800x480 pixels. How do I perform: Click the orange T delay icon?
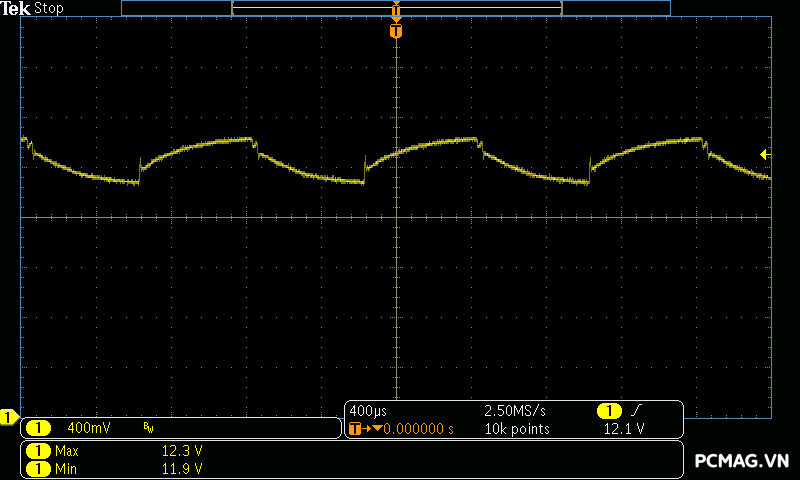coord(355,429)
